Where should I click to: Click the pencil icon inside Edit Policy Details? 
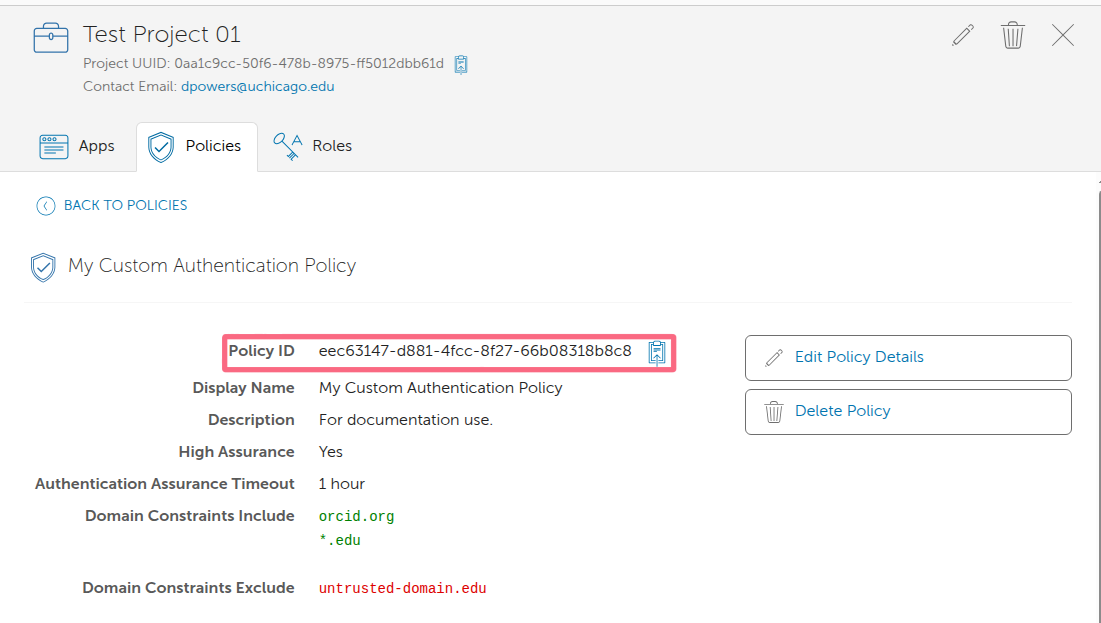[773, 357]
